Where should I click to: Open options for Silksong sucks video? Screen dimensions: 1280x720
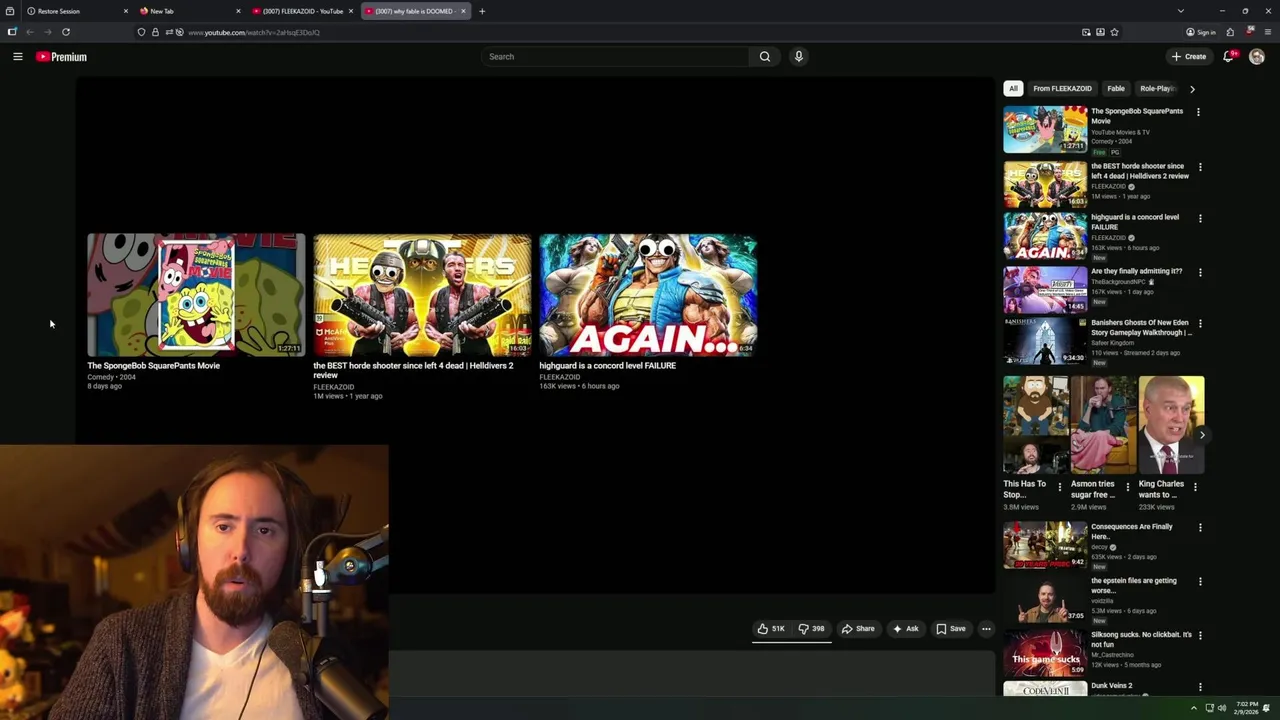click(x=1198, y=636)
